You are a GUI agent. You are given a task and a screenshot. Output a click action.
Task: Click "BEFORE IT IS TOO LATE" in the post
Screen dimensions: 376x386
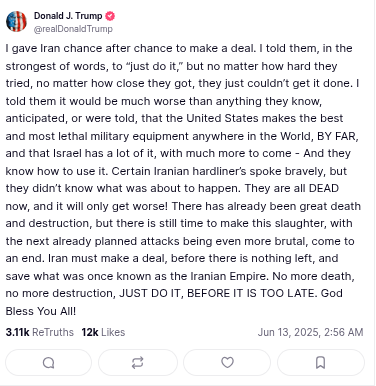tap(252, 293)
